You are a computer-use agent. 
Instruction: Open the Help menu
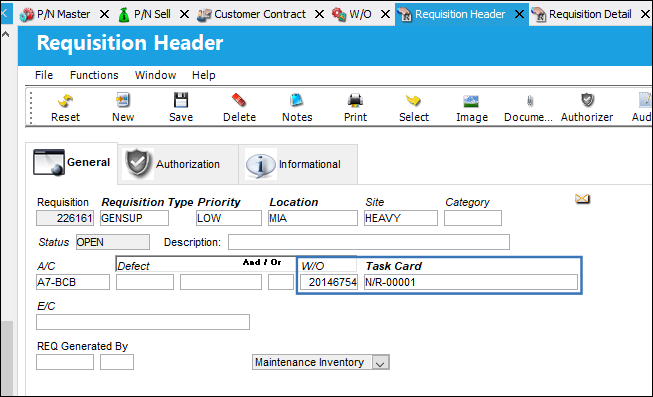coord(204,75)
